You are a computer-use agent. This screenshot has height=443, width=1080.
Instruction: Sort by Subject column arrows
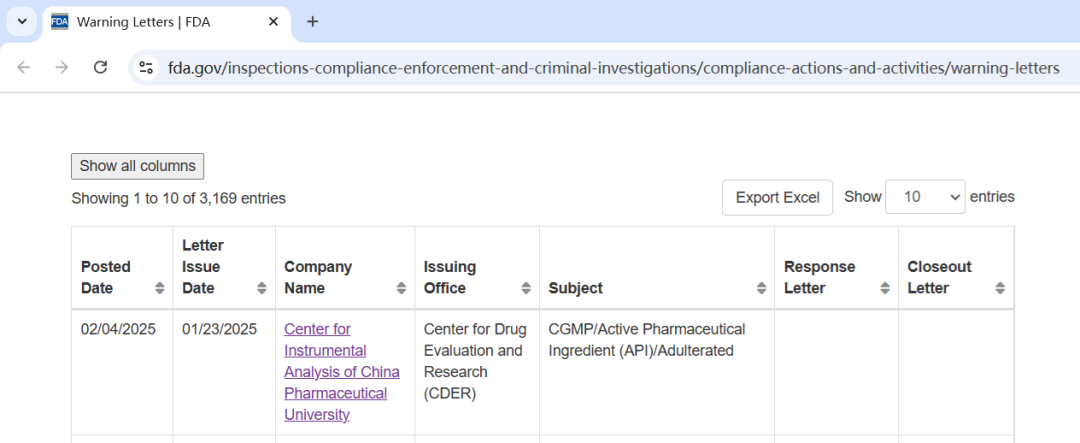[761, 288]
